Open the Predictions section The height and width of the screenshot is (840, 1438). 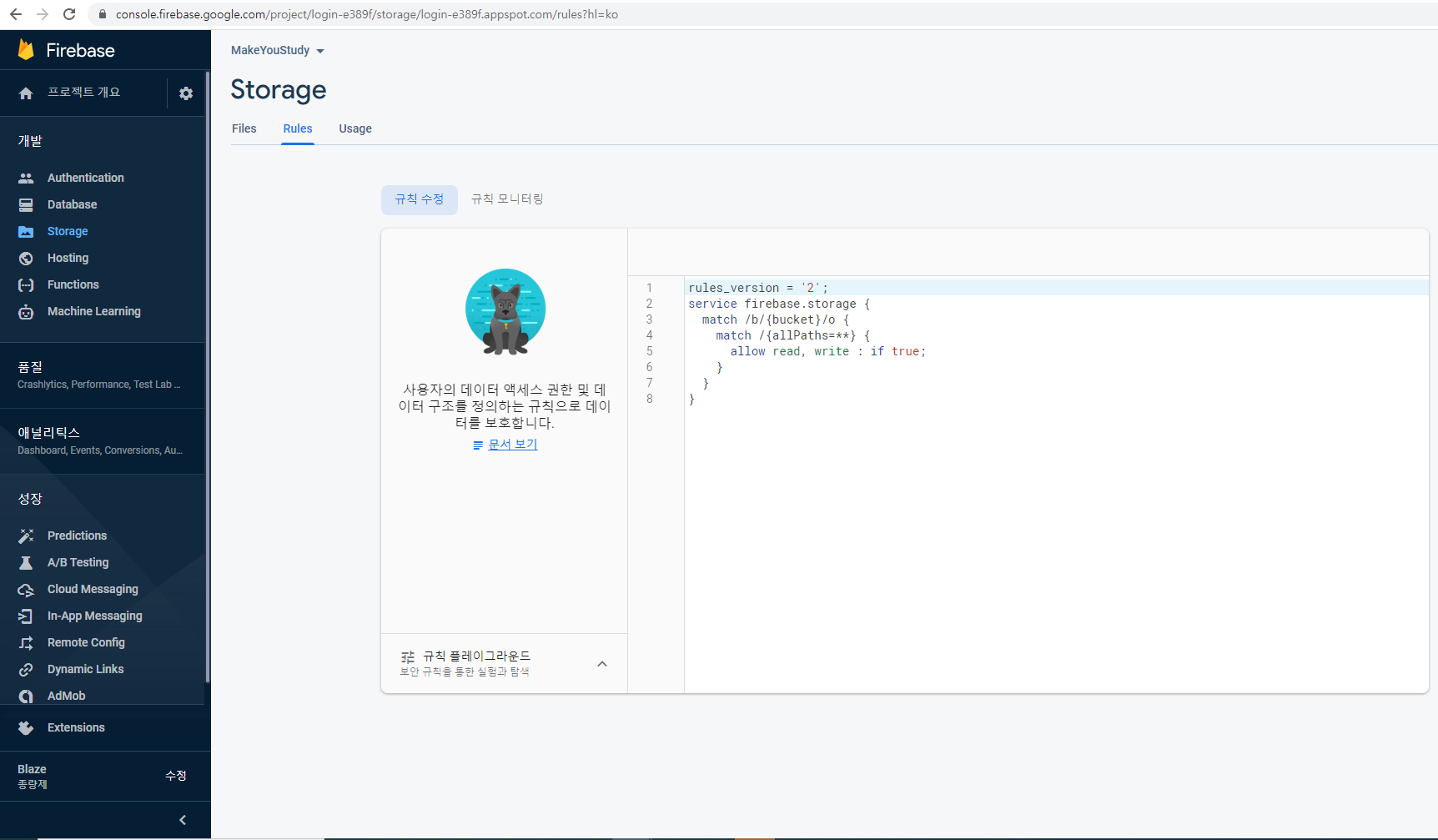point(77,536)
